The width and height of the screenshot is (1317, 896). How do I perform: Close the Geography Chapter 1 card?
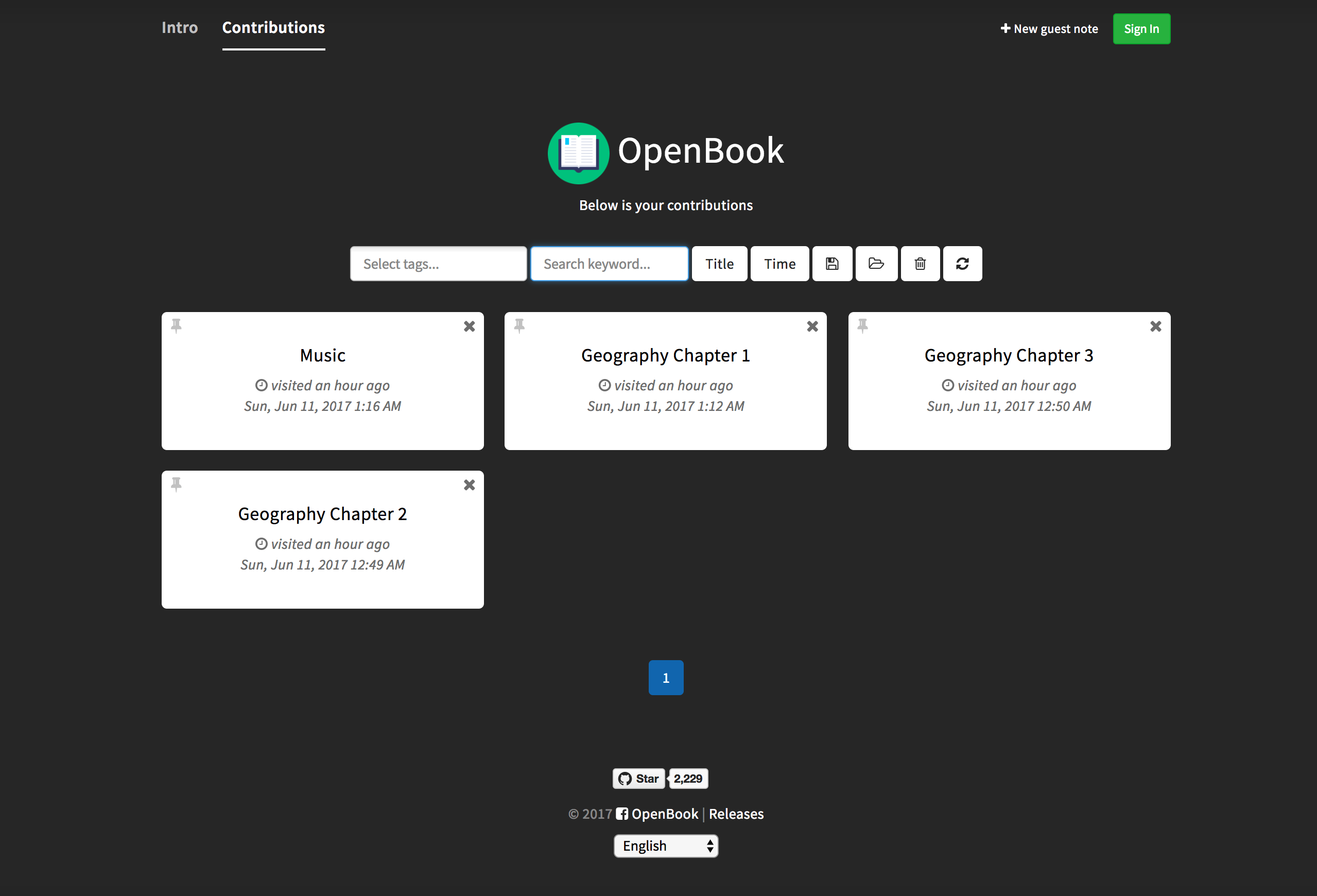coord(812,326)
